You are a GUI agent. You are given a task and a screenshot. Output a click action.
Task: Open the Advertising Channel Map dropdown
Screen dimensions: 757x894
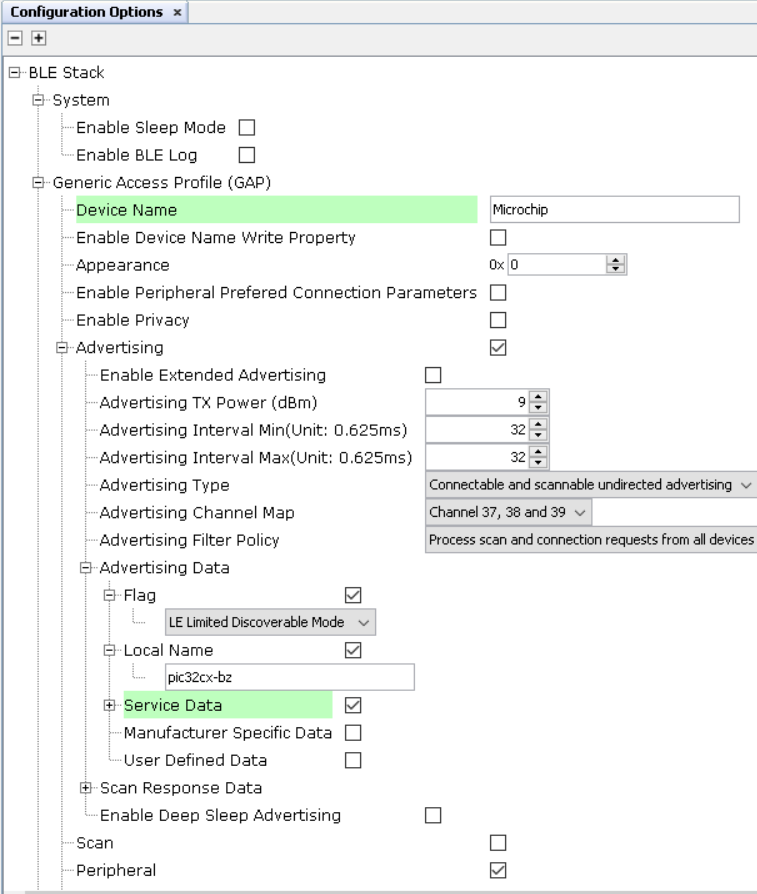pyautogui.click(x=508, y=512)
